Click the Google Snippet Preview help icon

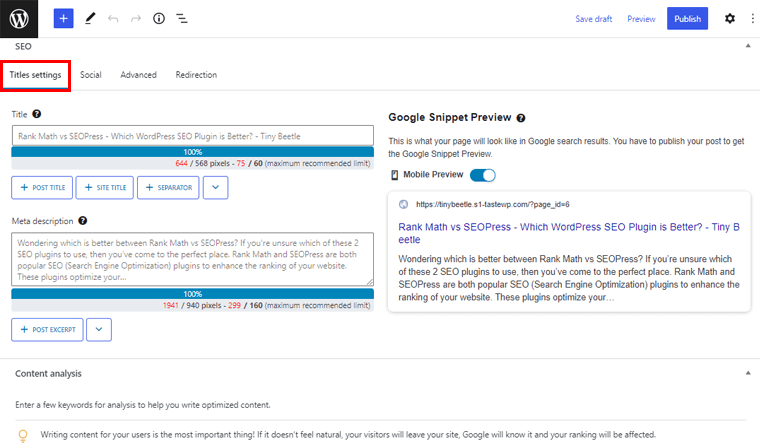pos(521,118)
